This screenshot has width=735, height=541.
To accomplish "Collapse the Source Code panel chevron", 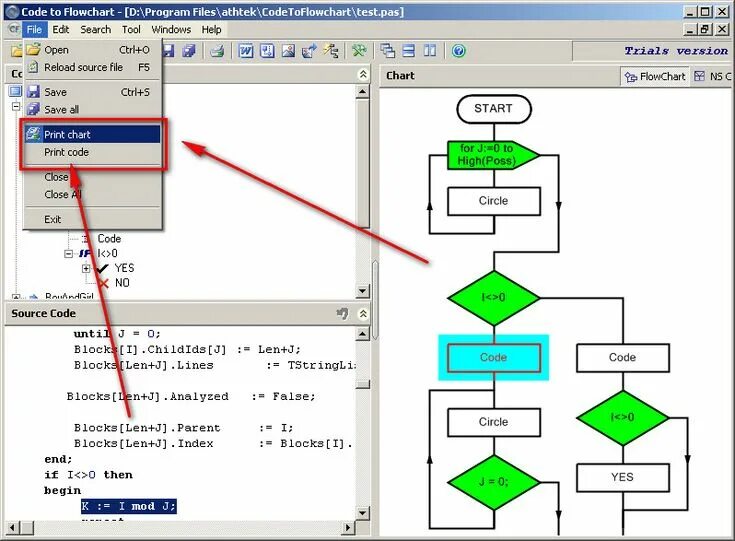I will 363,314.
